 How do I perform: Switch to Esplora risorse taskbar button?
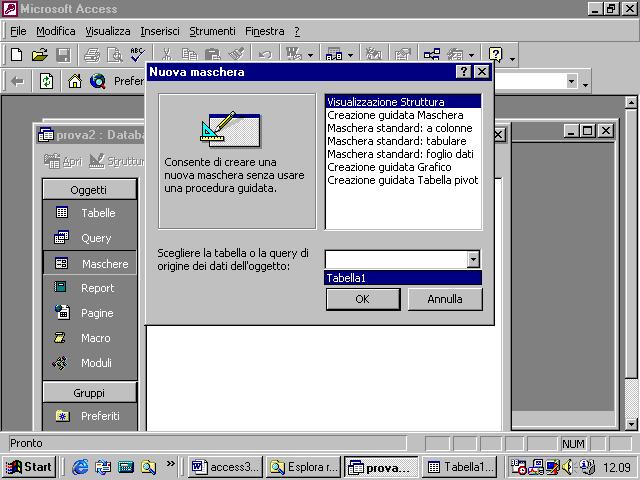click(303, 467)
